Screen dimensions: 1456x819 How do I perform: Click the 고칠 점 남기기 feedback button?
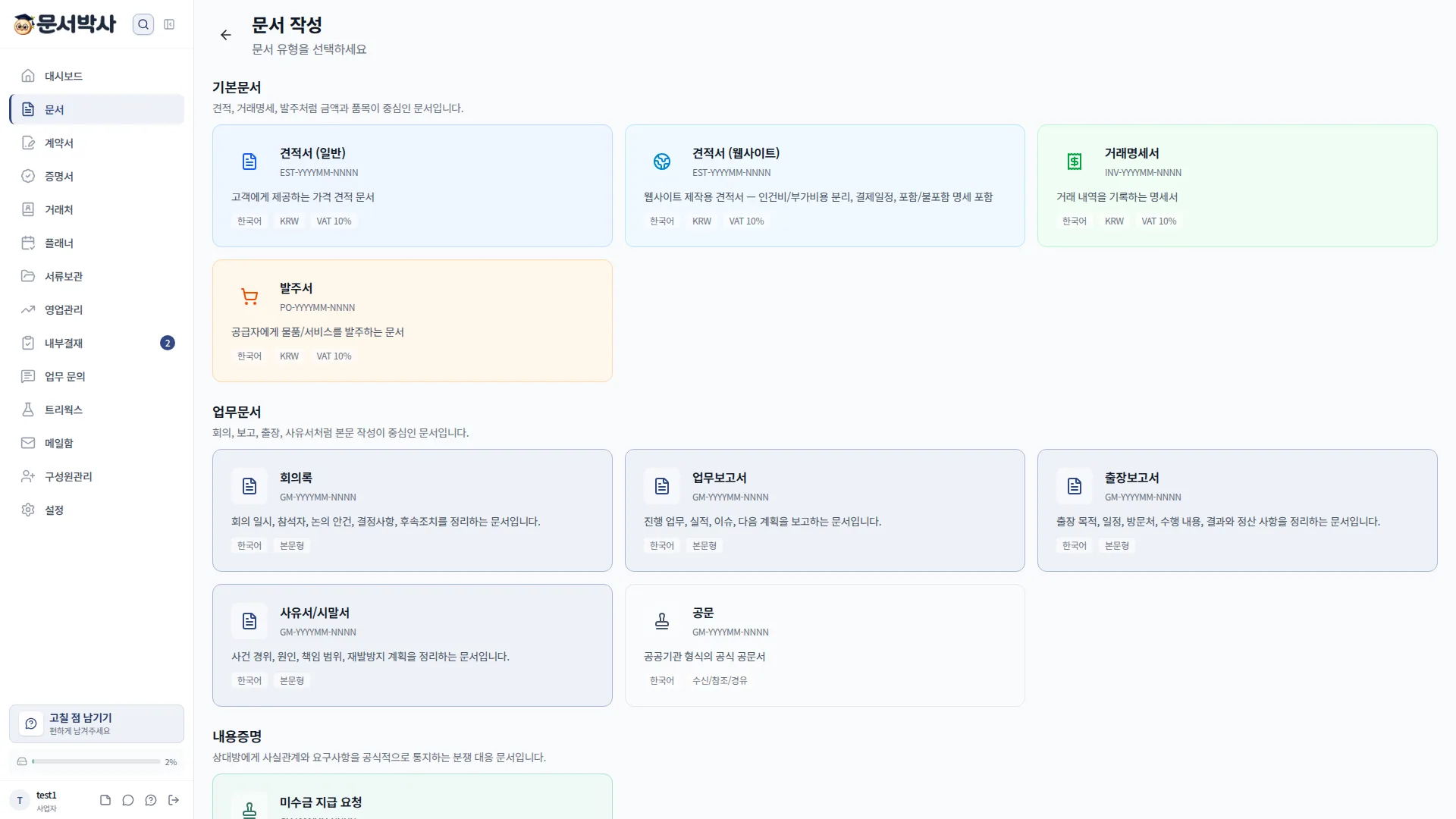click(x=96, y=723)
